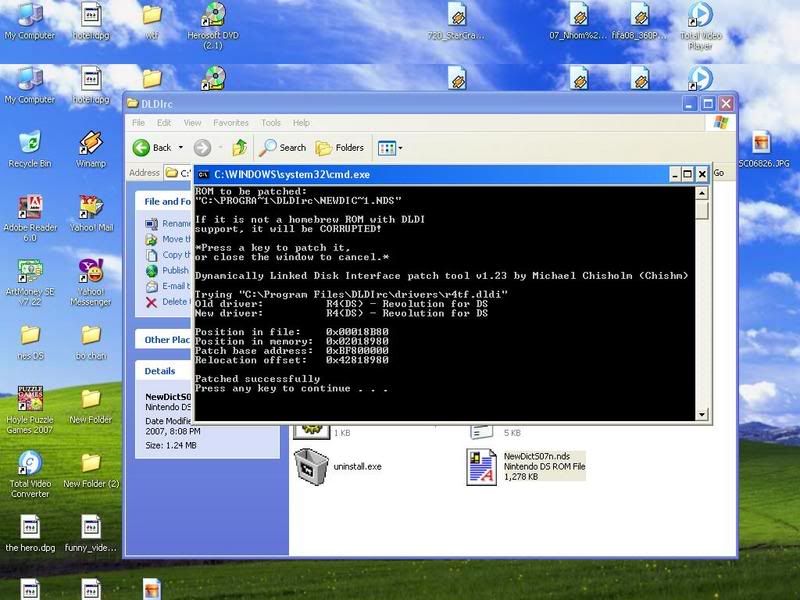
Task: Open the Yahoo! Mail desktop shortcut
Action: pos(91,213)
